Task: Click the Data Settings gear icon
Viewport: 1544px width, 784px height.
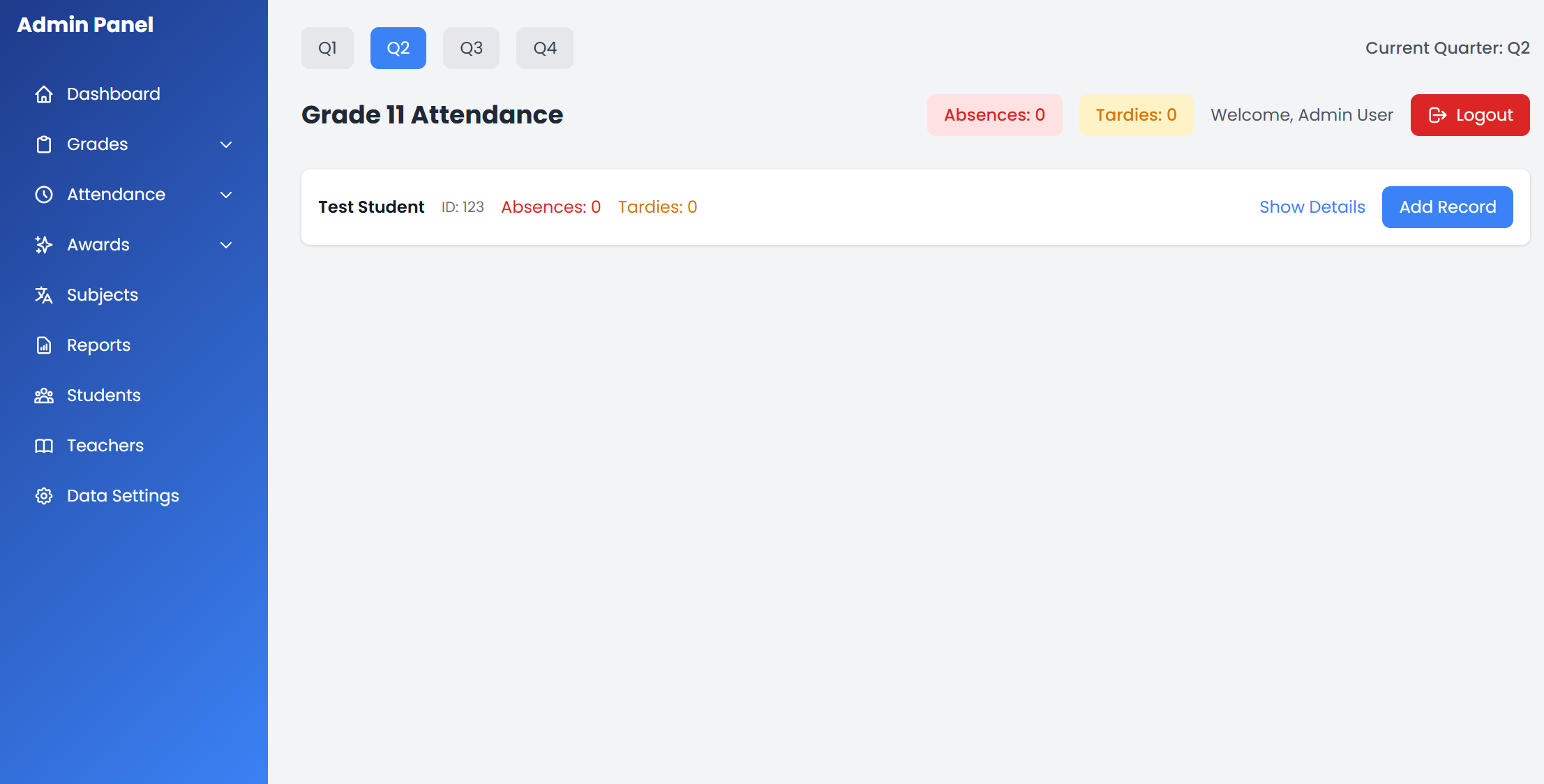Action: 44,496
